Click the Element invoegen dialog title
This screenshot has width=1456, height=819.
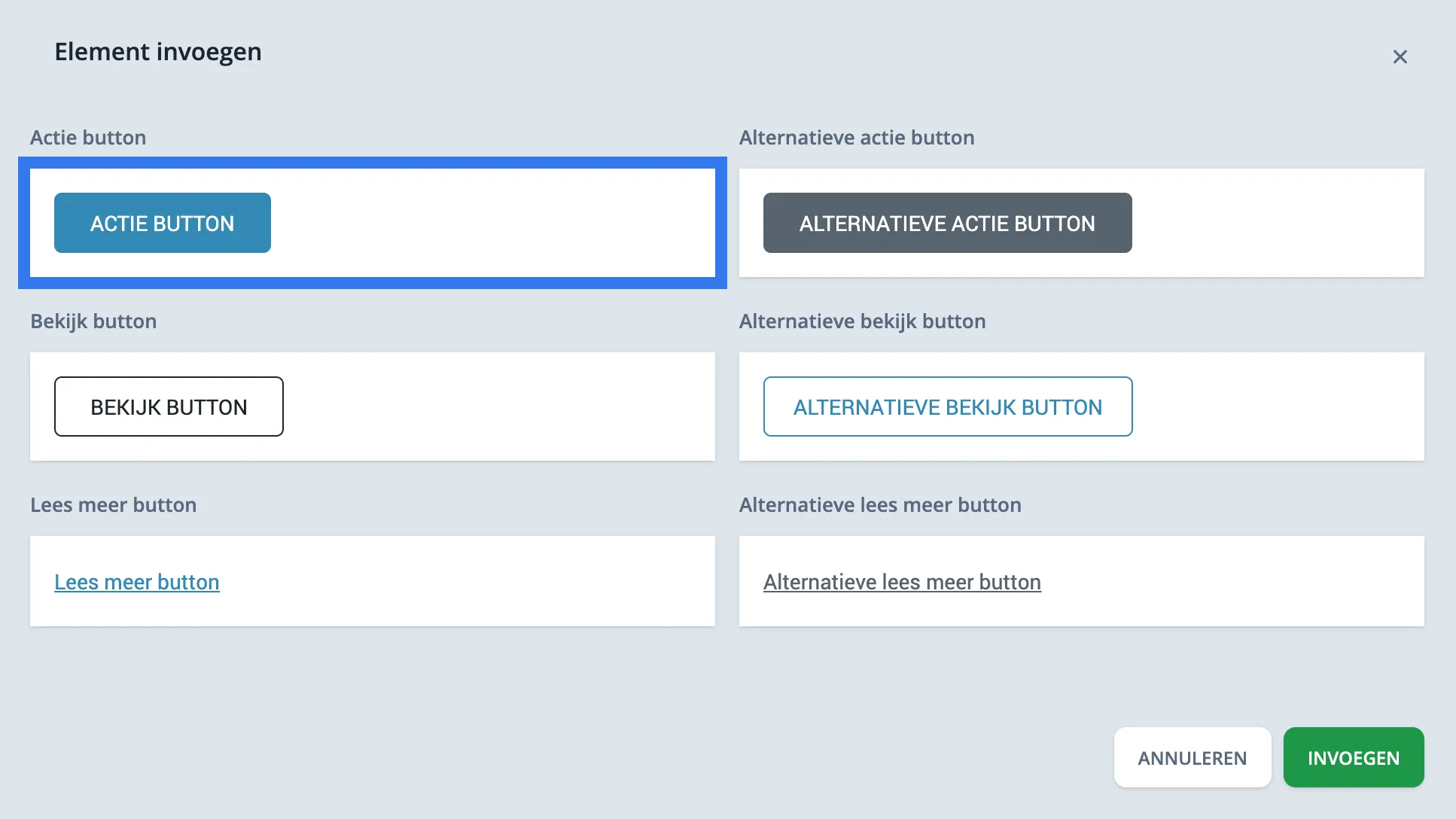157,51
